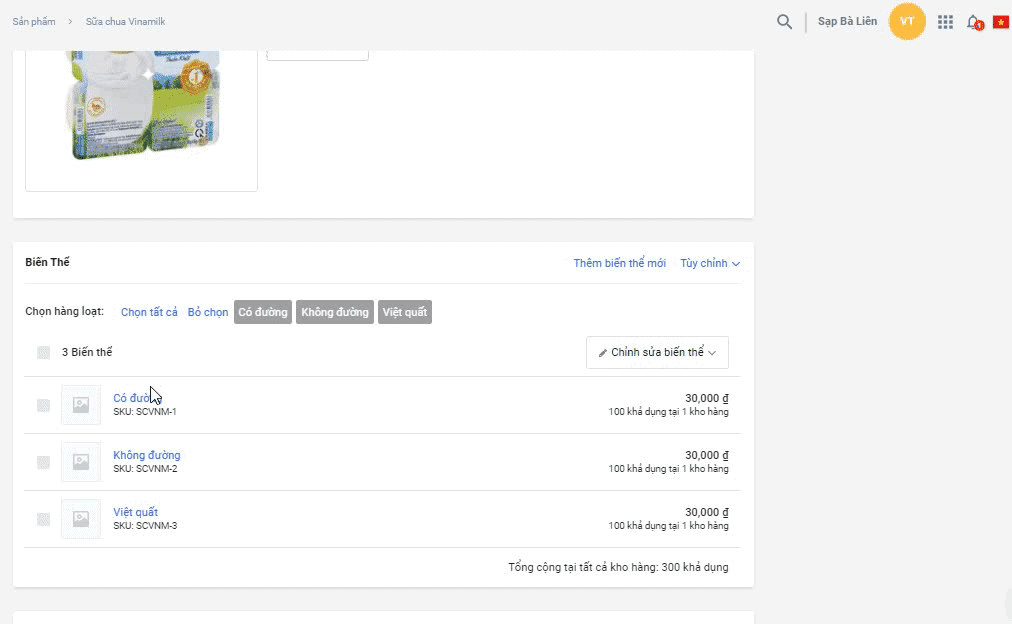Switch language using Vietnam flag icon
1012x624 pixels.
tap(1001, 23)
